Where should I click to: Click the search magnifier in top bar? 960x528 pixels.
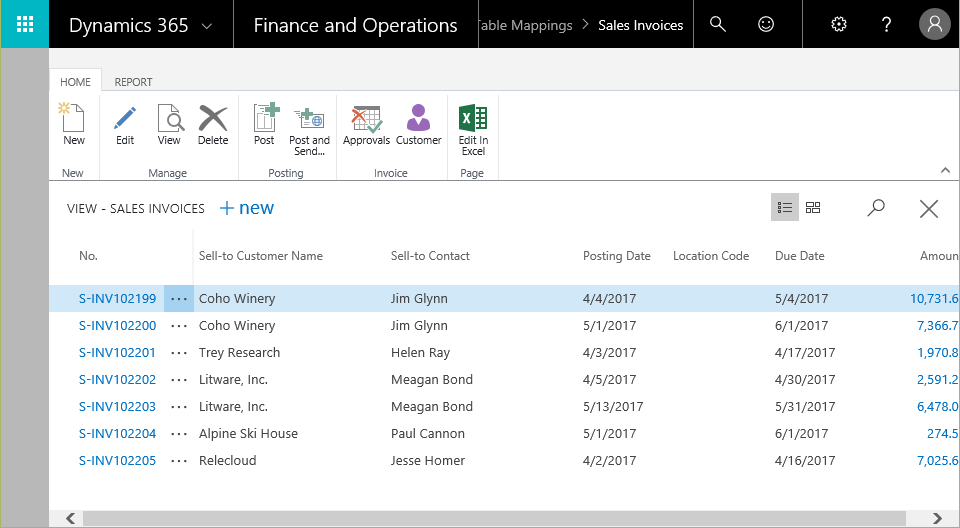coord(718,24)
